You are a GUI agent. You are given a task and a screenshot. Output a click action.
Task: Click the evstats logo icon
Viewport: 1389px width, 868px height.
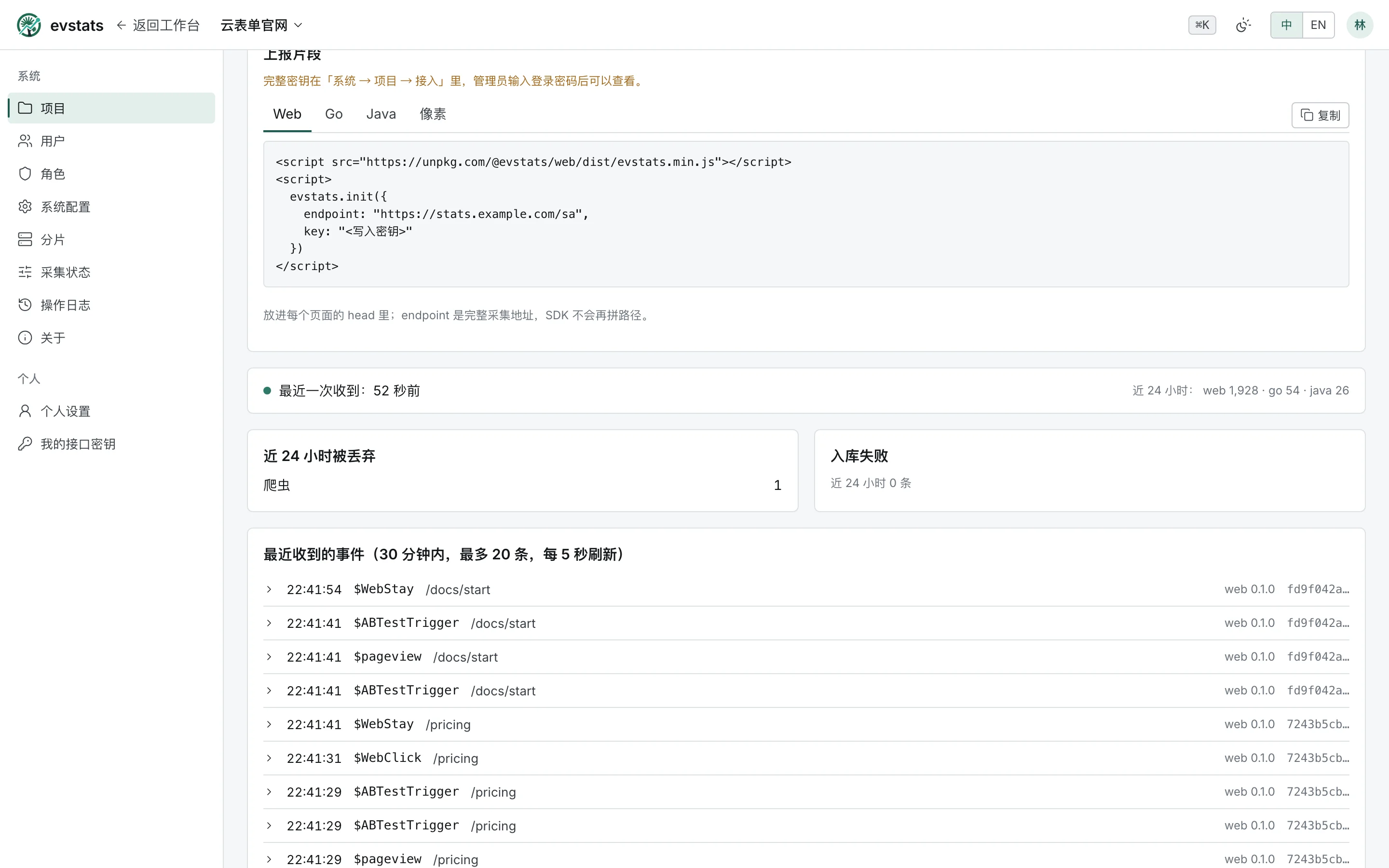point(29,25)
